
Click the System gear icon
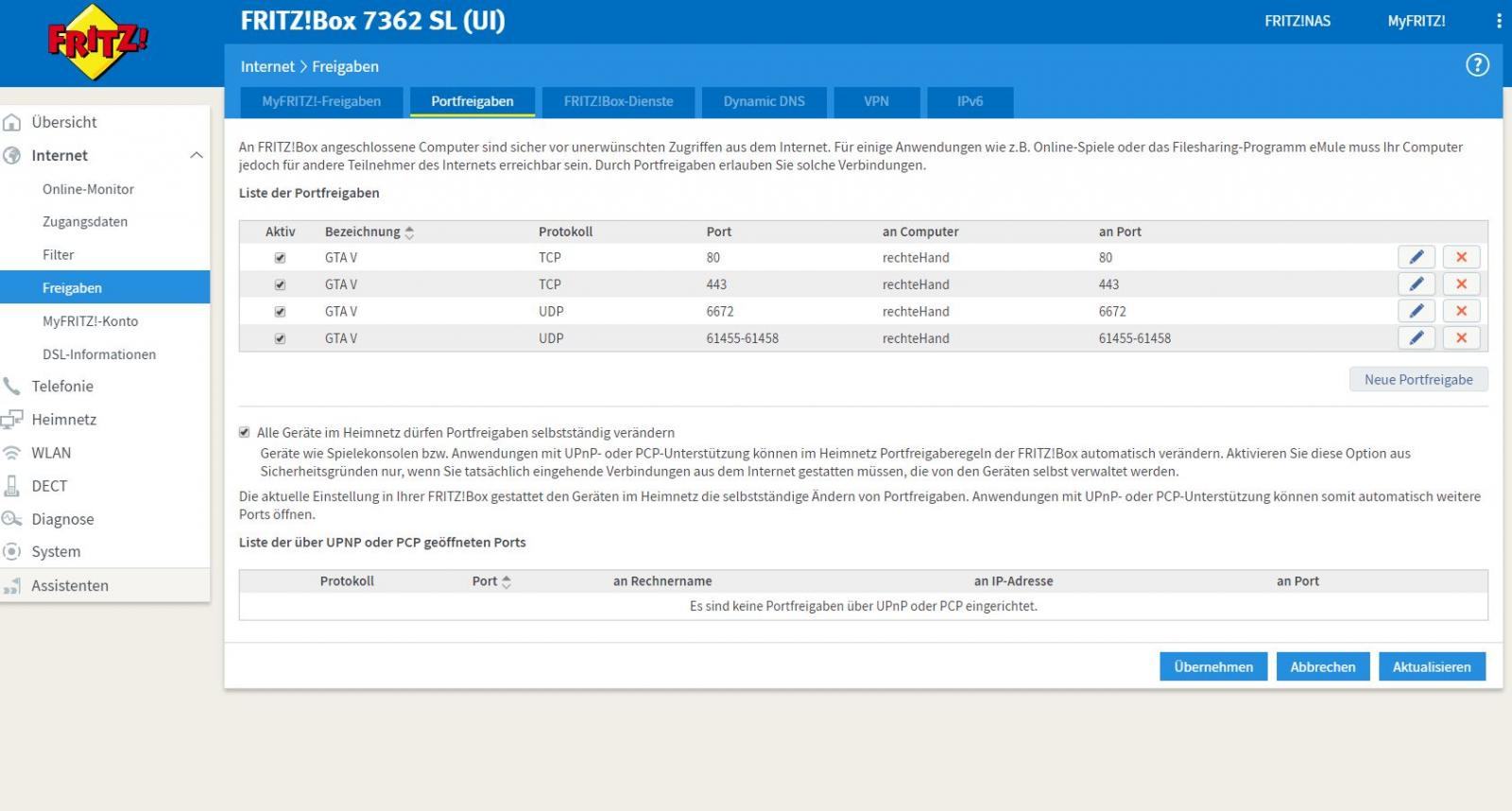pyautogui.click(x=12, y=551)
